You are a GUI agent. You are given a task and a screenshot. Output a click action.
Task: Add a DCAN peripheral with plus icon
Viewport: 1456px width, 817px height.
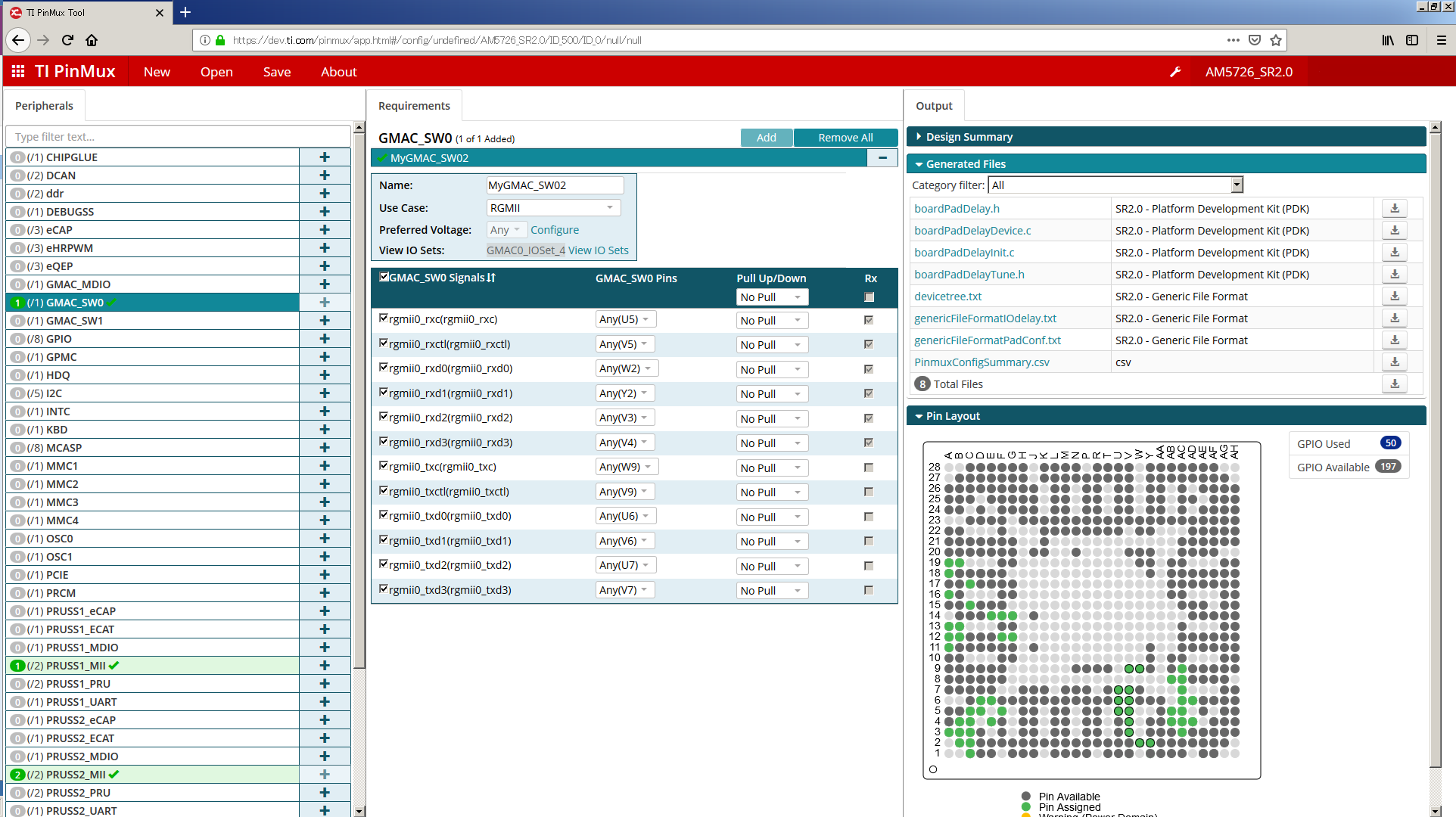pyautogui.click(x=325, y=176)
